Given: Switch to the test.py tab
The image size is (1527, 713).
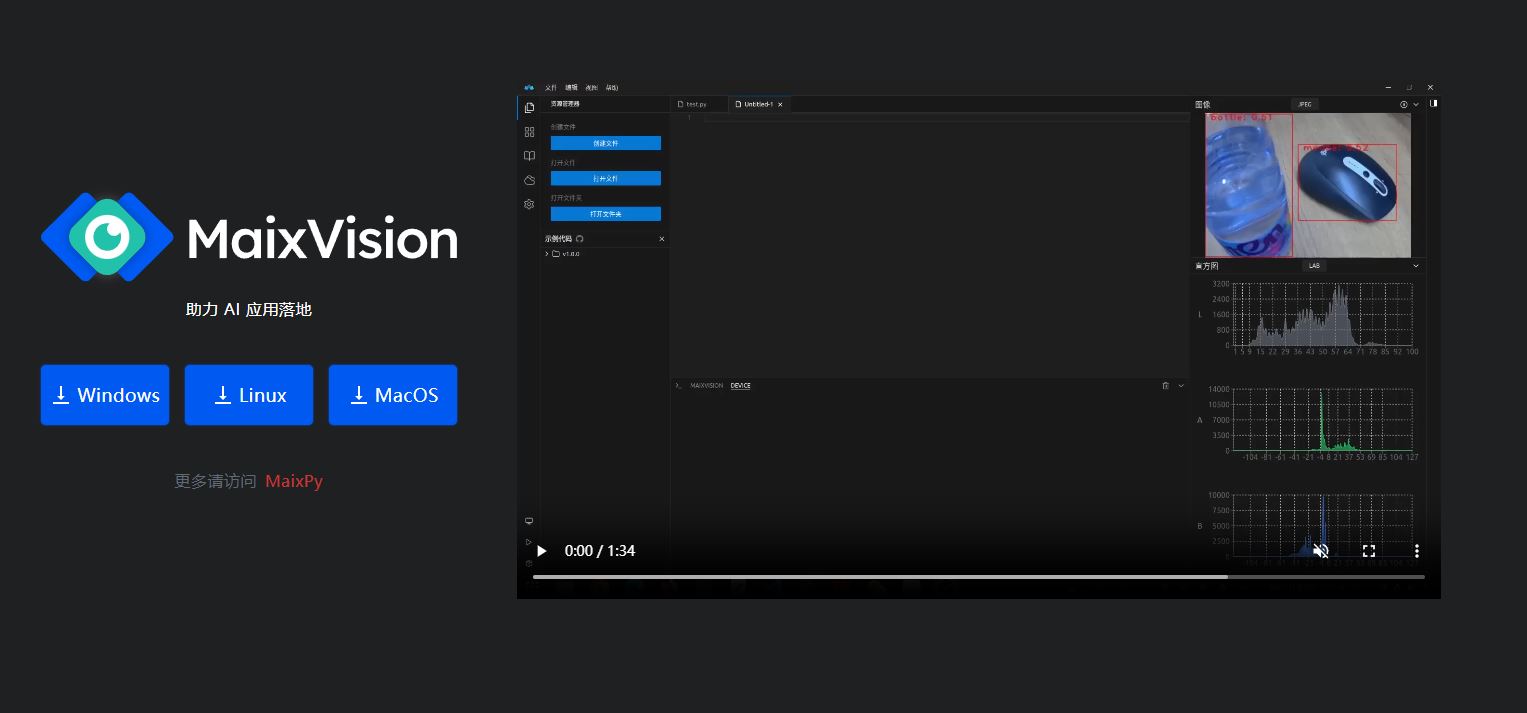Looking at the screenshot, I should point(697,104).
